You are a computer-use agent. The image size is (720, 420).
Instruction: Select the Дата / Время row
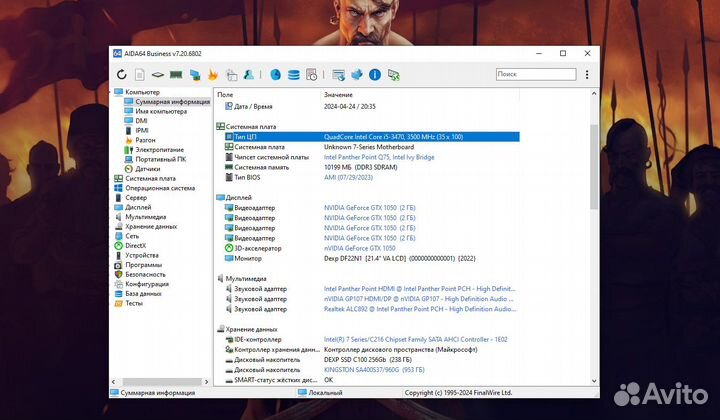click(367, 106)
